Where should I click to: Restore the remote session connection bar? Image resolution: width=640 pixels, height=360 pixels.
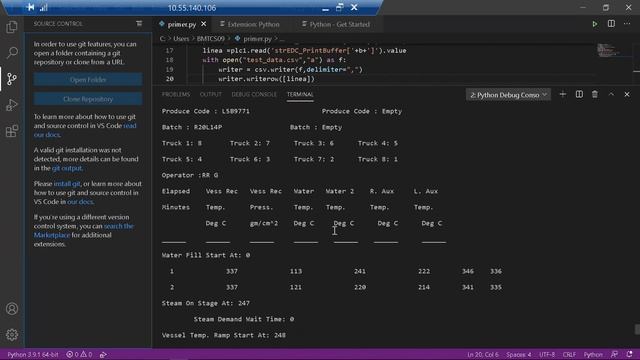(339, 7)
